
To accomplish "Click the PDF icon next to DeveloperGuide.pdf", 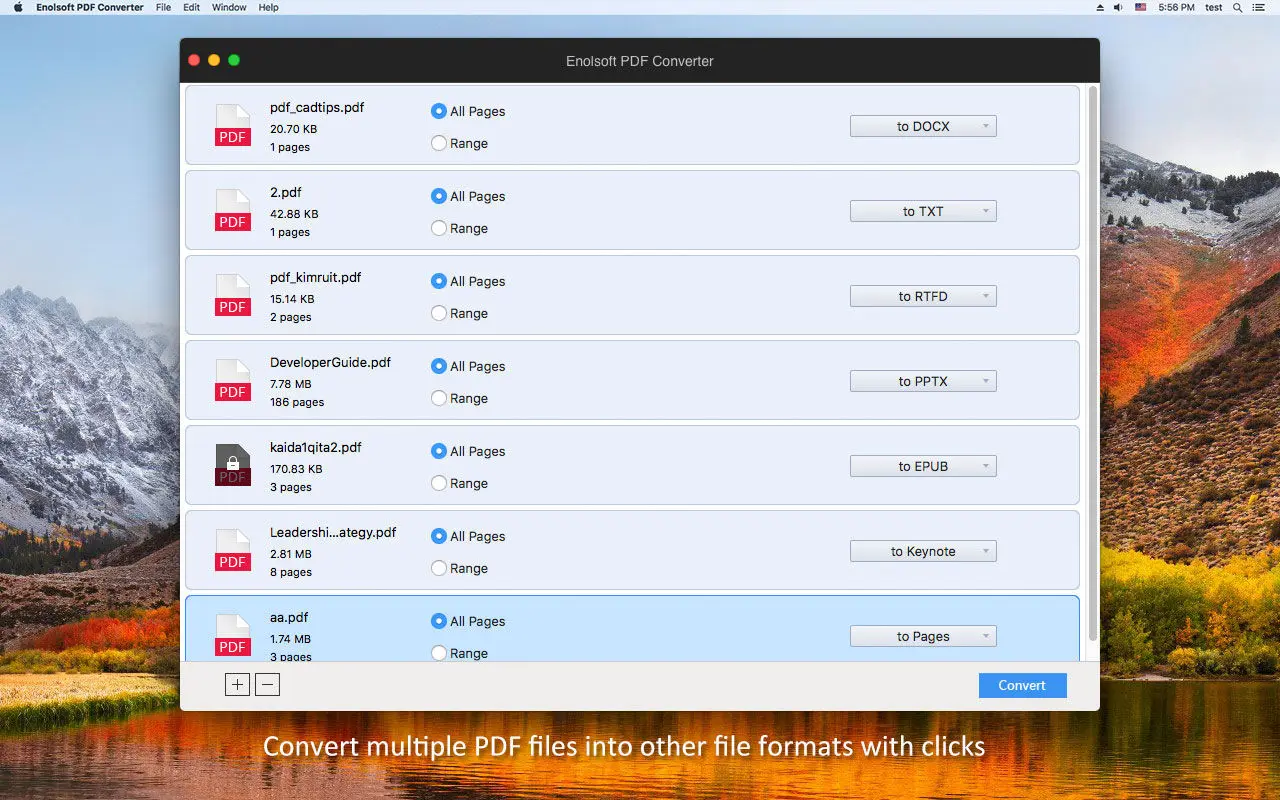I will click(x=232, y=380).
